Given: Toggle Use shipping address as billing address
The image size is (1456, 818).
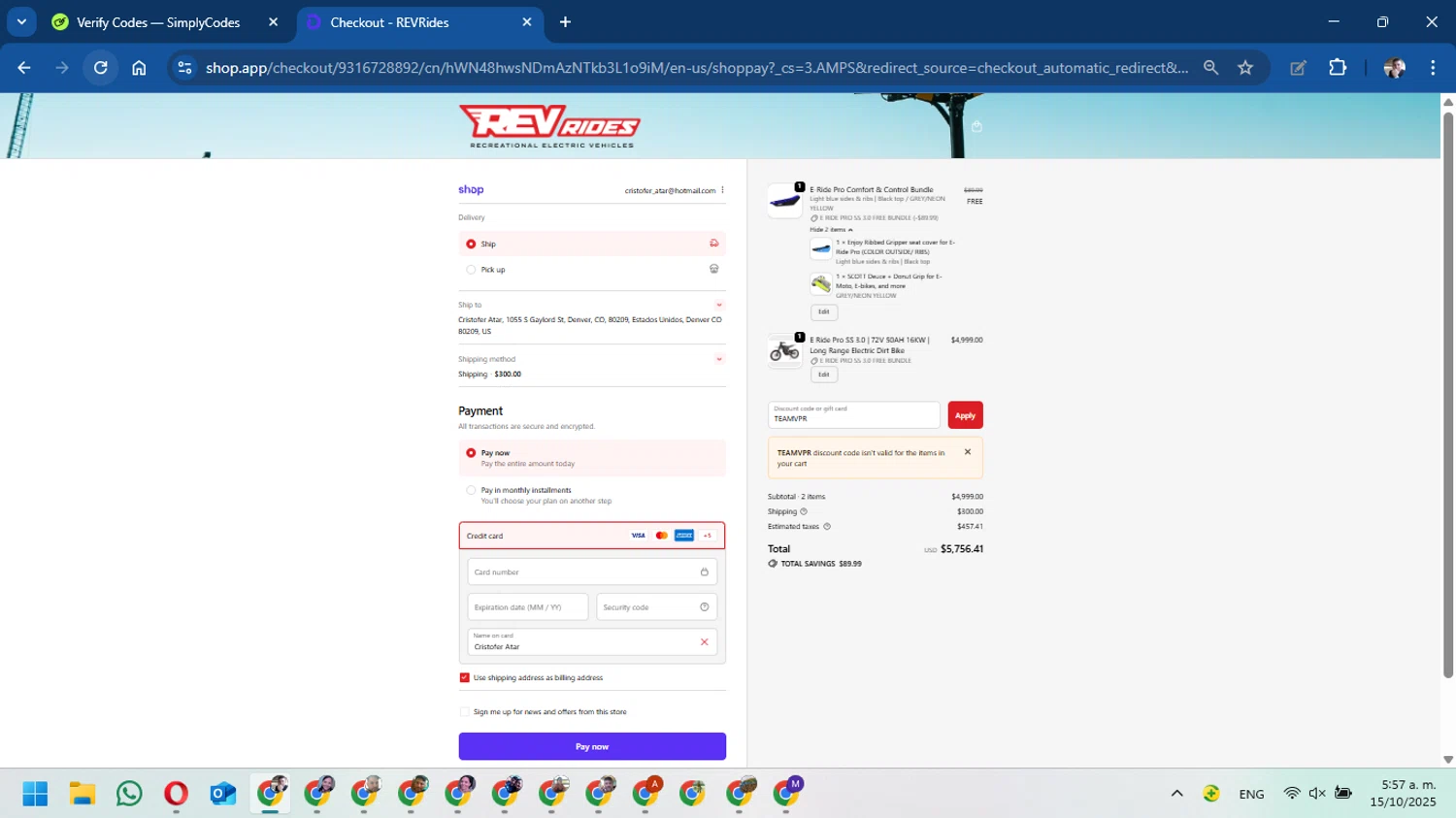Looking at the screenshot, I should (464, 677).
